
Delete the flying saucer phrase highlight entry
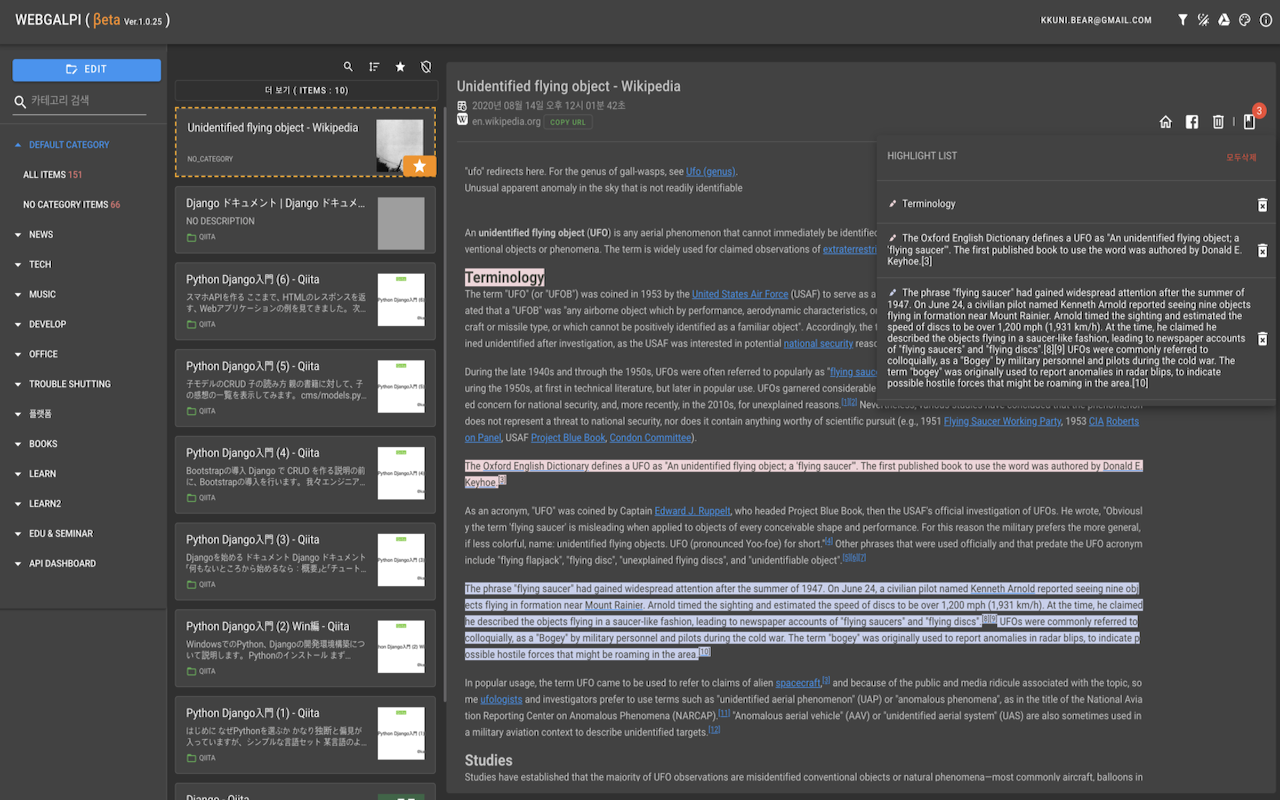(1262, 339)
